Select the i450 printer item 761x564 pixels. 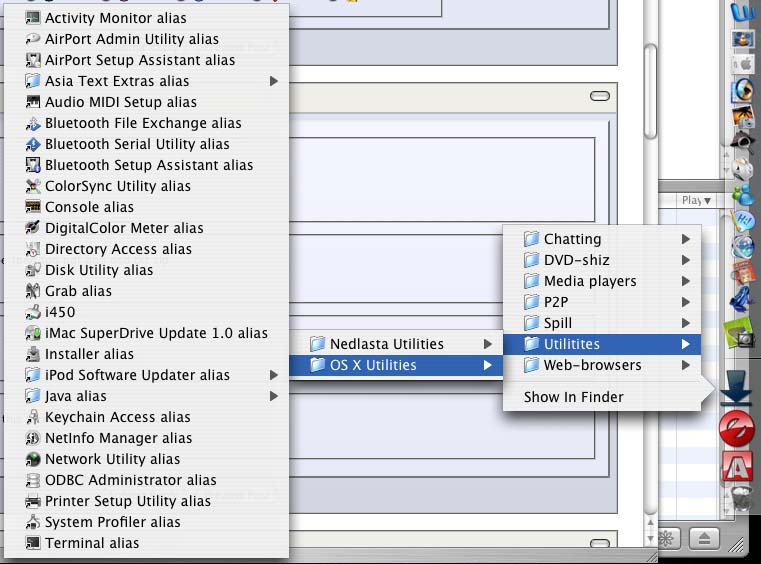click(147, 312)
